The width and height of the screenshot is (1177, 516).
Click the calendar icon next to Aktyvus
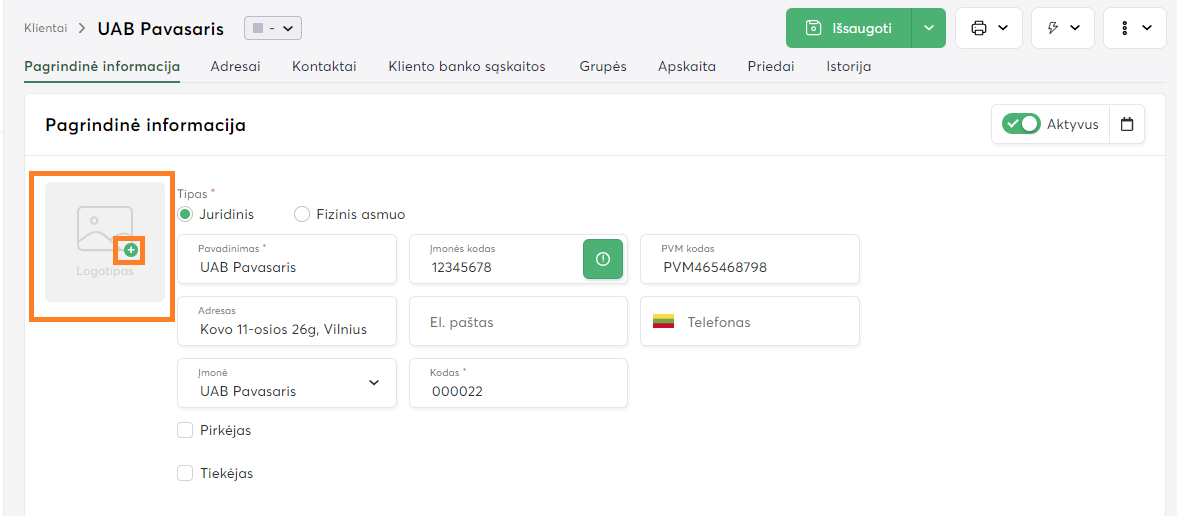coord(1127,125)
